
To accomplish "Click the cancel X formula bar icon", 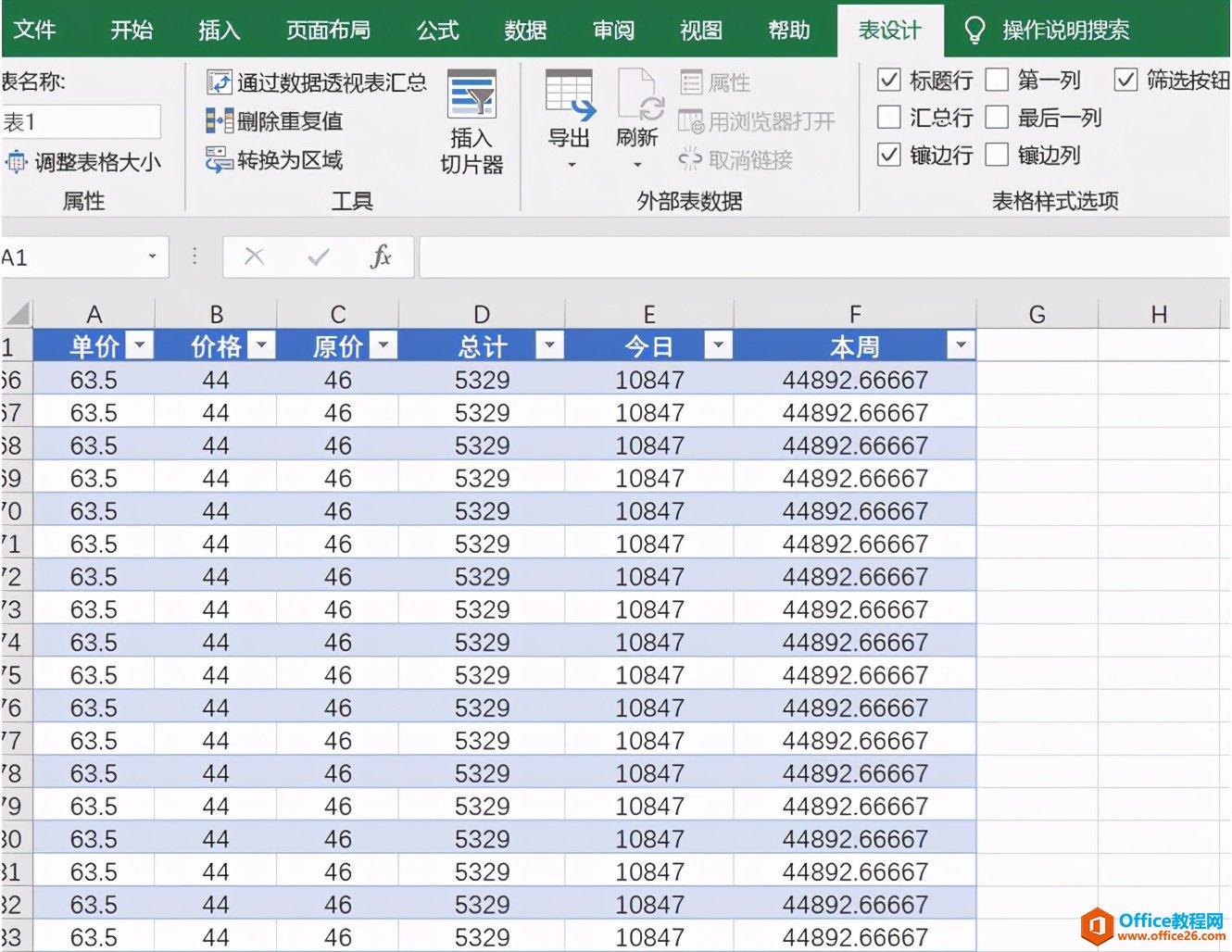I will click(x=254, y=257).
